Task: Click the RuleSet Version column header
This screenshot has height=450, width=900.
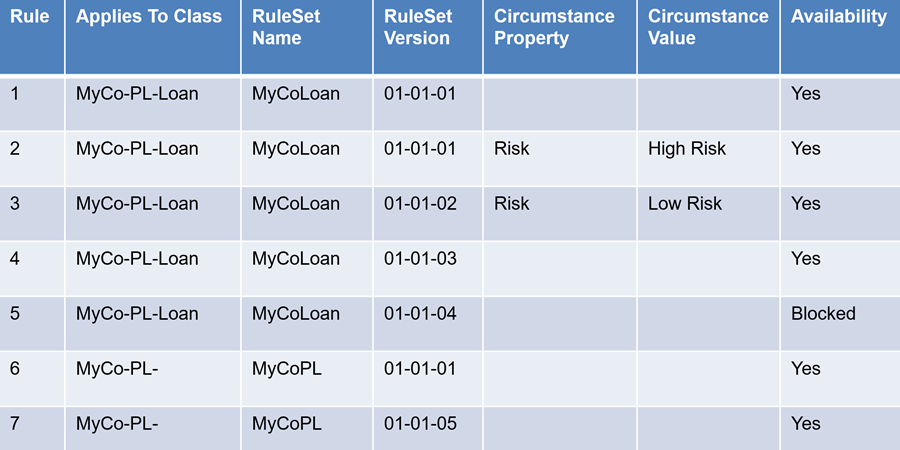Action: tap(418, 28)
